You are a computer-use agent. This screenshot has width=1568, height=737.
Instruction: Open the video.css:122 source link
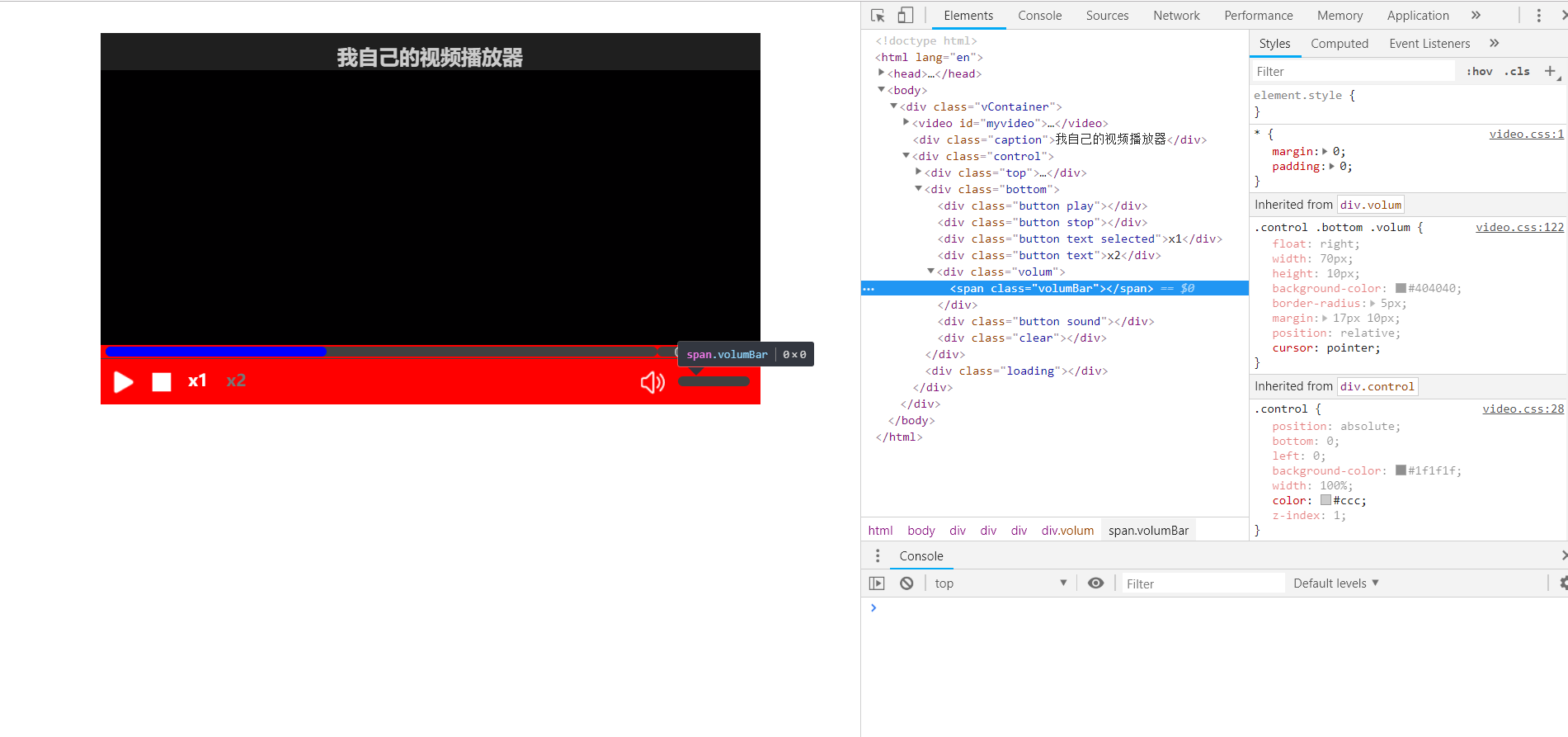click(1519, 228)
